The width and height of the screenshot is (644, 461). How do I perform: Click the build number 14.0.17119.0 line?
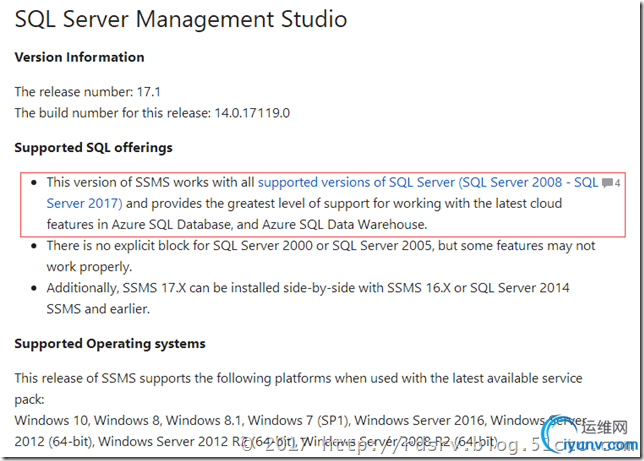click(152, 113)
